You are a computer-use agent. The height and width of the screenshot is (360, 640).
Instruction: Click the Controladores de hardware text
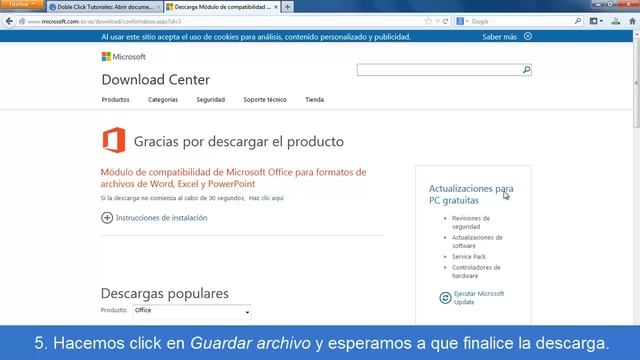[x=476, y=272]
